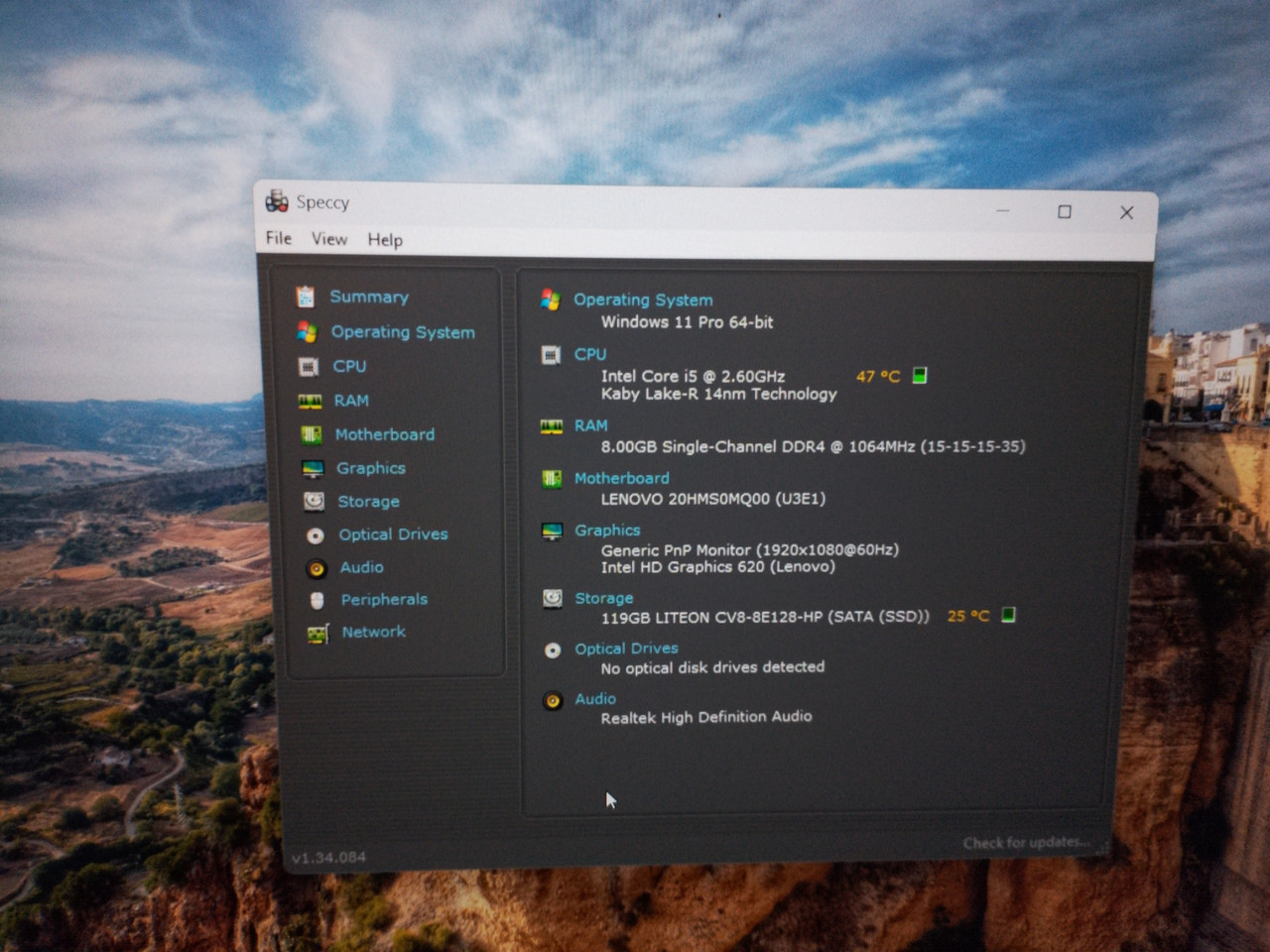Click the Intel HD Graphics 620 (Lenovo) text
Image resolution: width=1270 pixels, height=952 pixels.
[717, 567]
